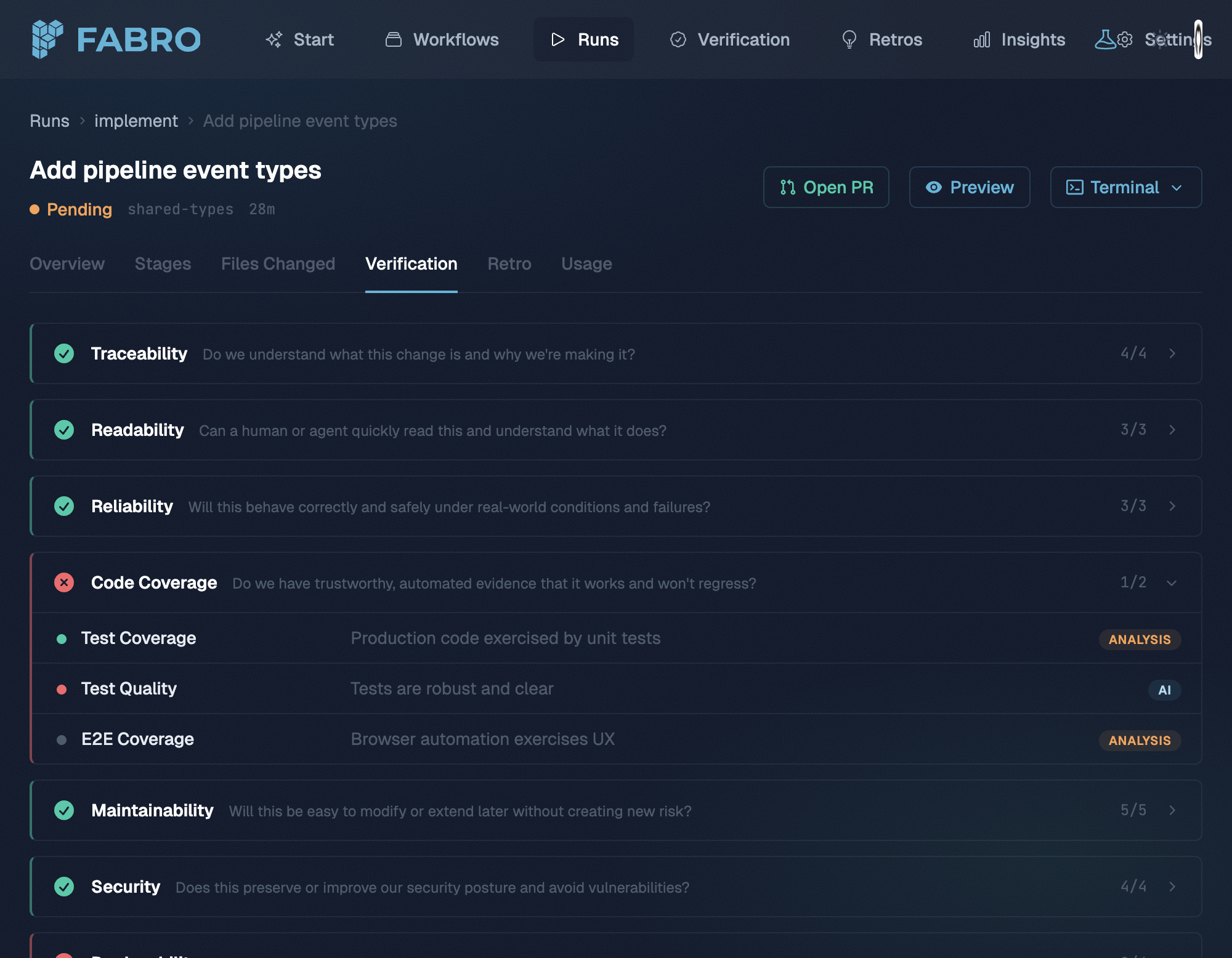Image resolution: width=1232 pixels, height=958 pixels.
Task: Click the Preview eye icon
Action: tap(934, 187)
